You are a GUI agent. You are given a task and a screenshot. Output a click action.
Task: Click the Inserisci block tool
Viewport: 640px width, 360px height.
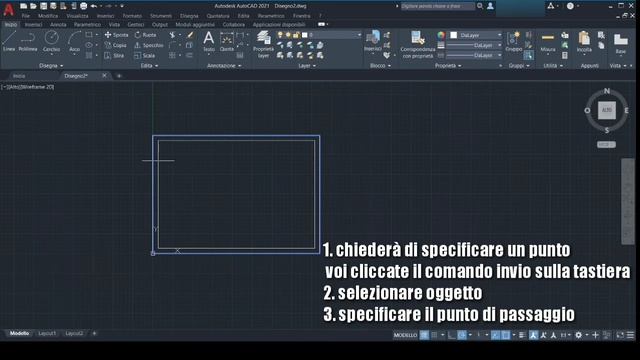[x=373, y=41]
